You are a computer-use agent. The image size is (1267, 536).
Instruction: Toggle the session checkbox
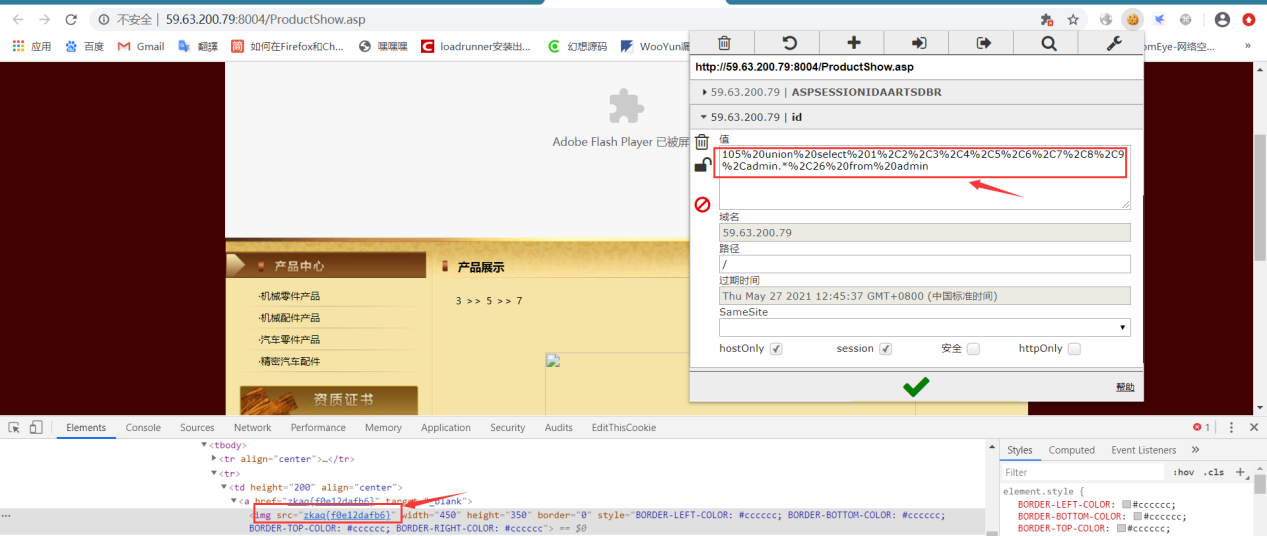click(x=885, y=349)
